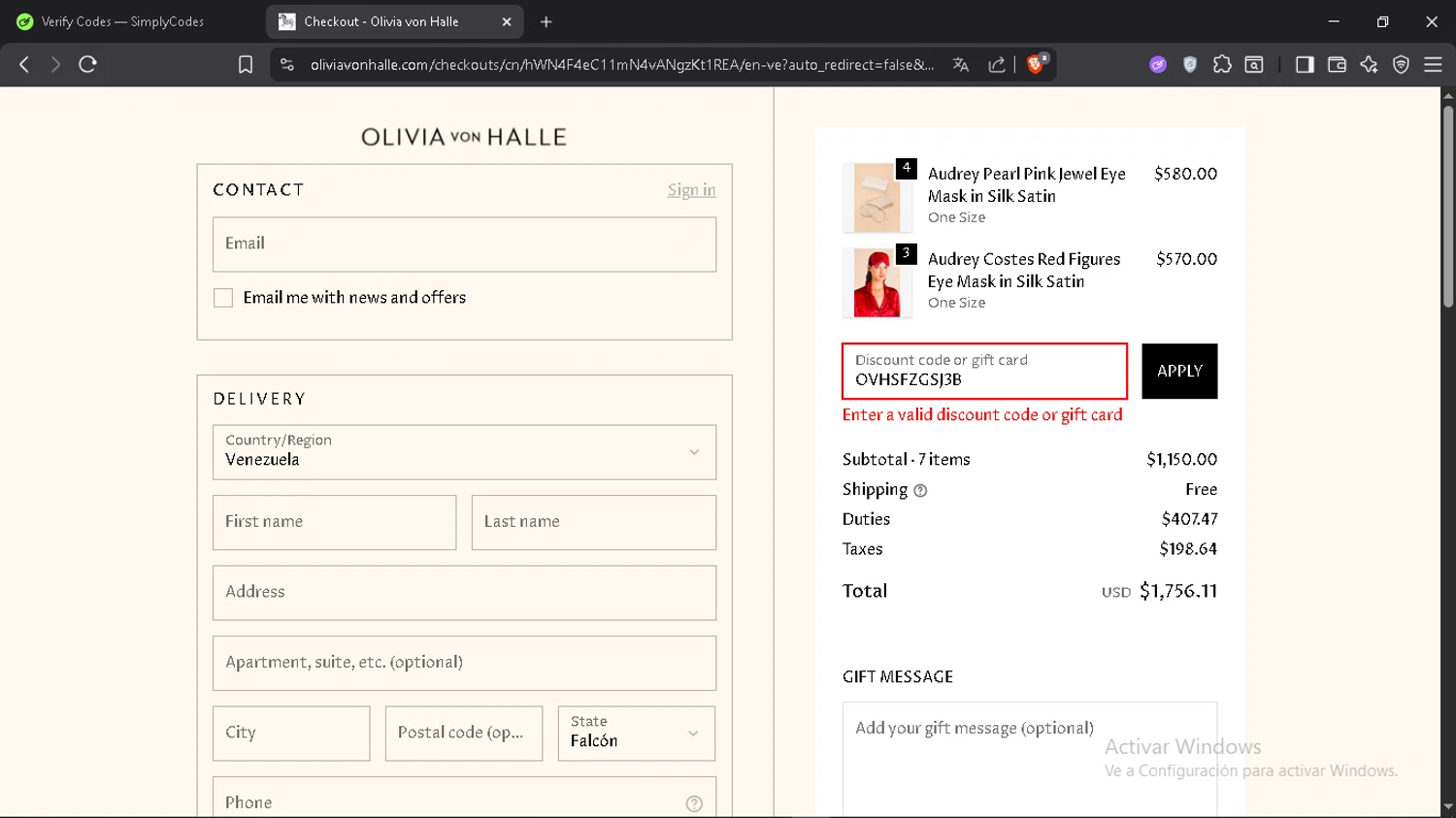Open the Country/Region dropdown
This screenshot has height=818, width=1456.
click(x=464, y=452)
